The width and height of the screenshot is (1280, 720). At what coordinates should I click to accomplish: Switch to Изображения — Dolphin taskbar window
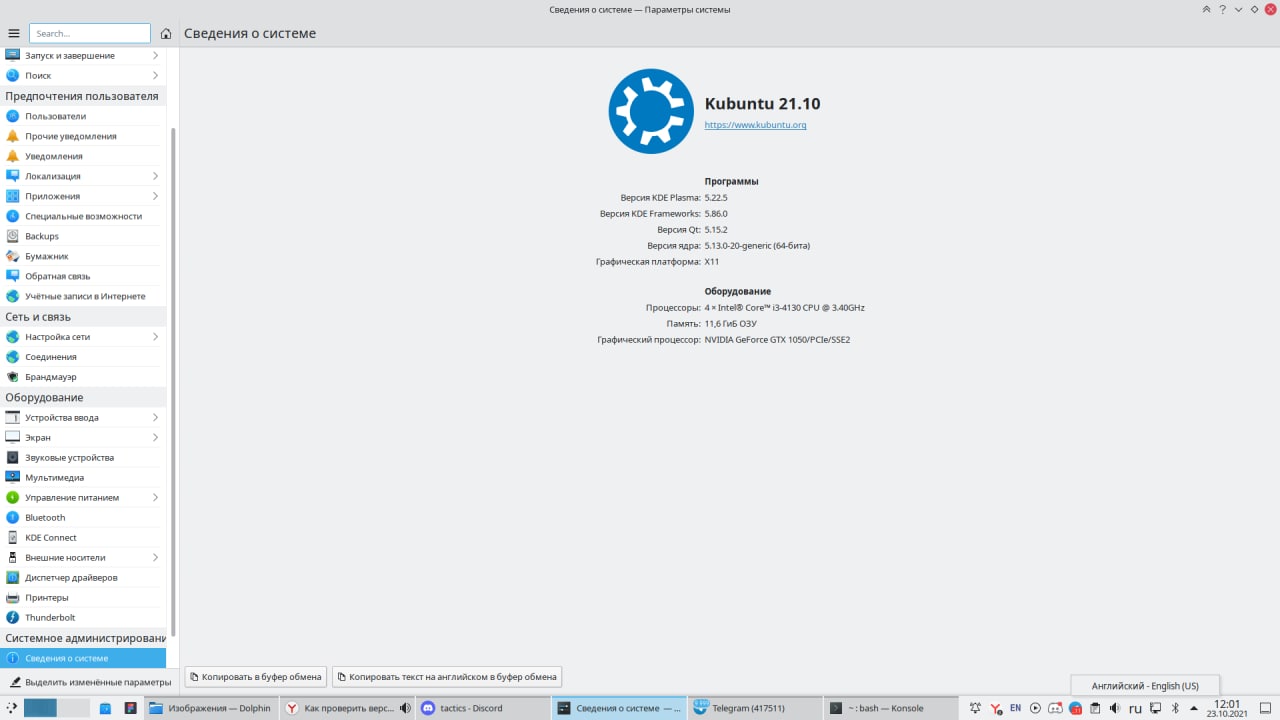tap(209, 708)
